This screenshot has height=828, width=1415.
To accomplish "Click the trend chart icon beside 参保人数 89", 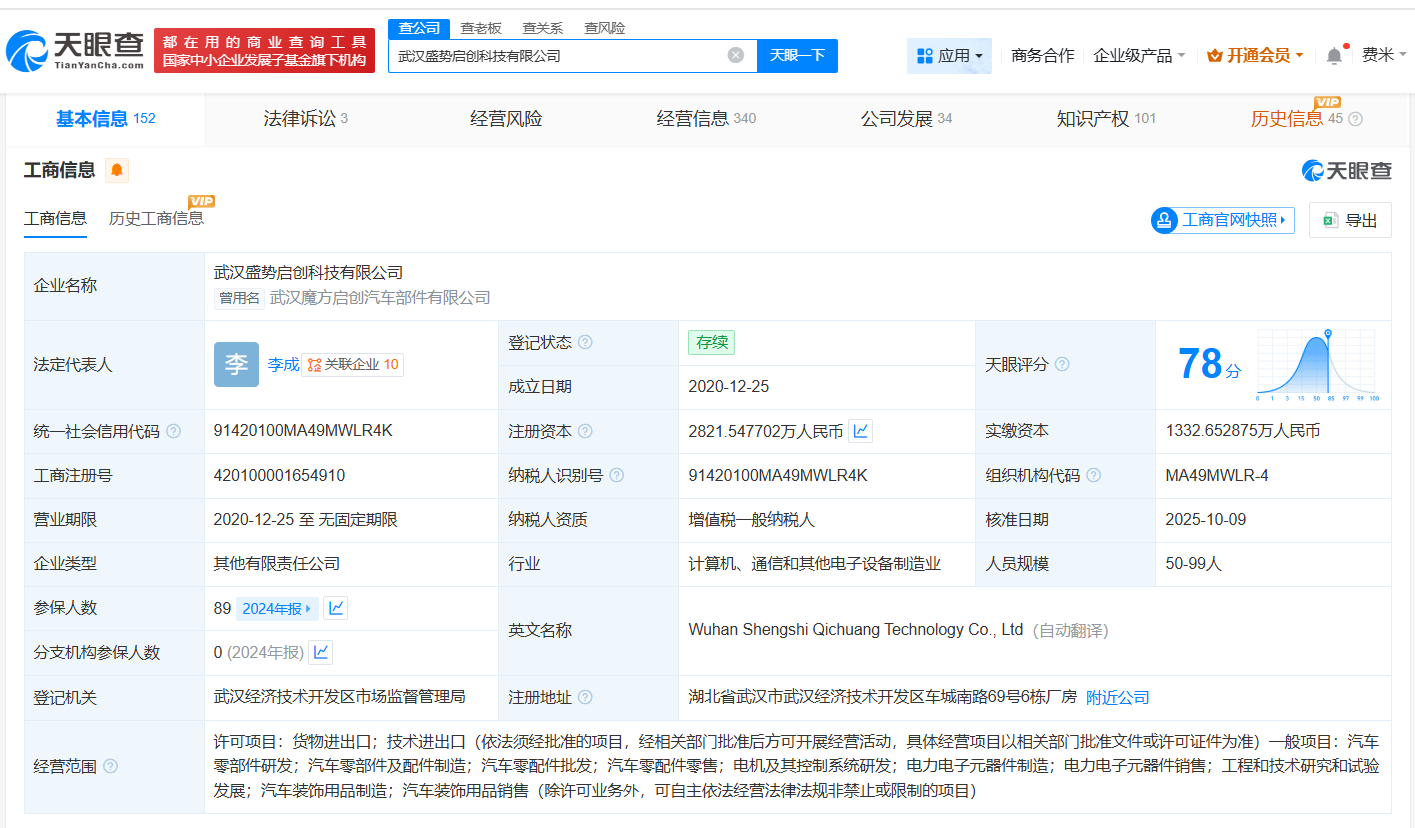I will [x=335, y=607].
